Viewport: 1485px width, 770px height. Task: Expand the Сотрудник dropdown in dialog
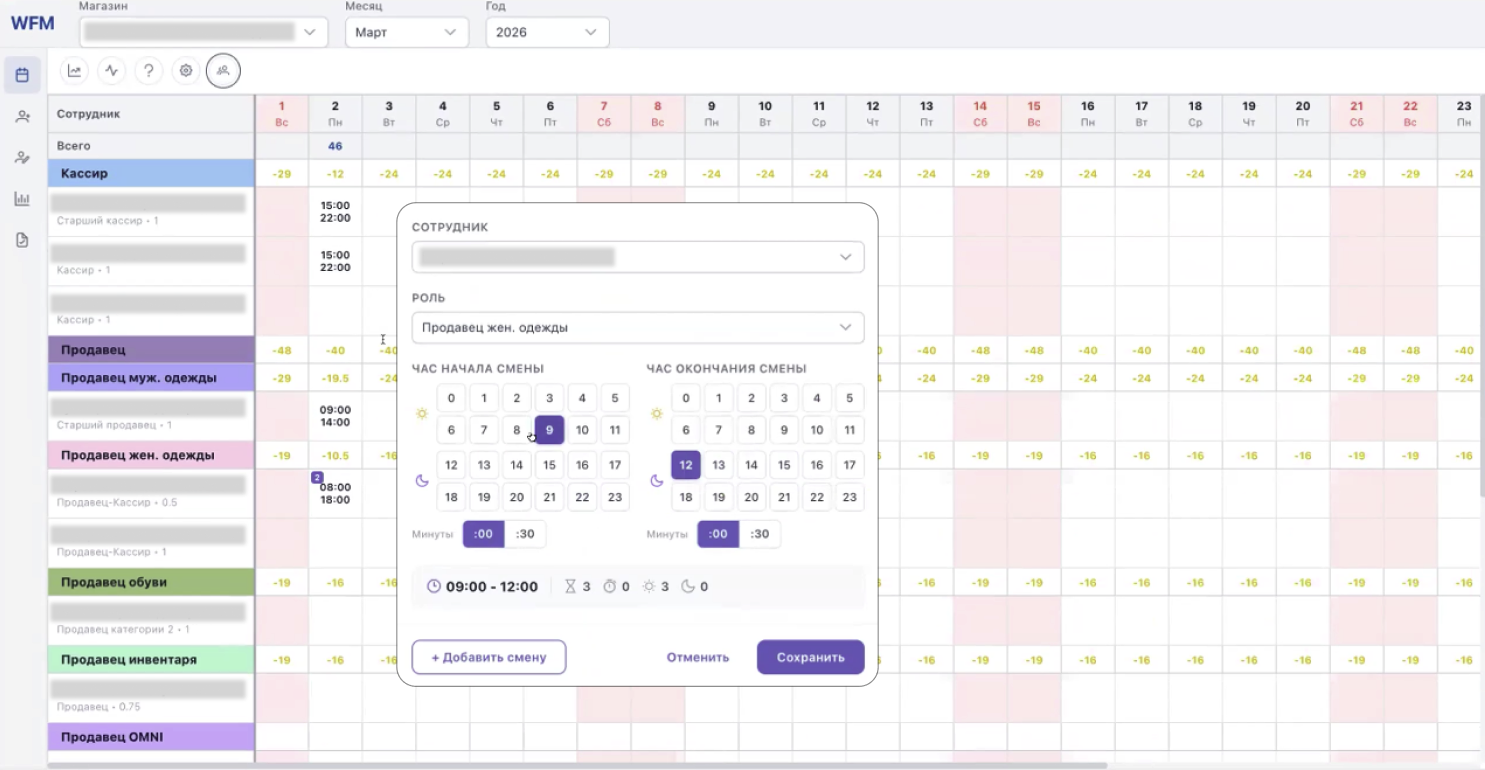tap(638, 257)
